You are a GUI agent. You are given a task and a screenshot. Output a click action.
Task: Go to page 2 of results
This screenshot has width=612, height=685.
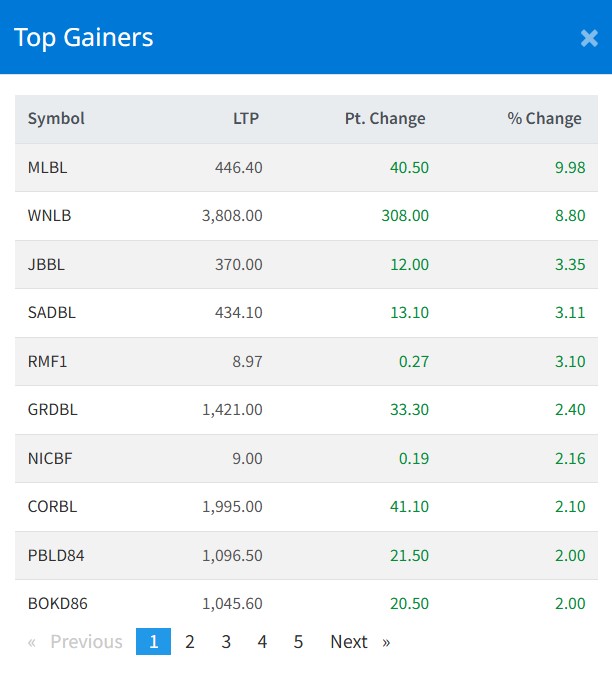(x=190, y=642)
